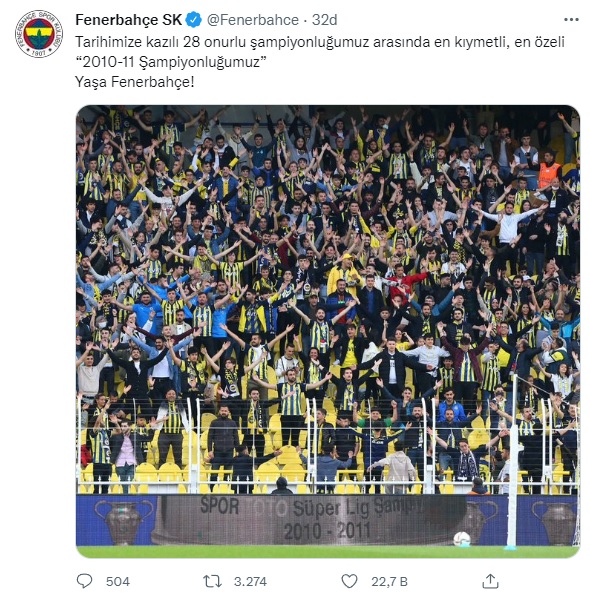Click the 22,7 B likes count
This screenshot has width=590, height=601.
389,581
